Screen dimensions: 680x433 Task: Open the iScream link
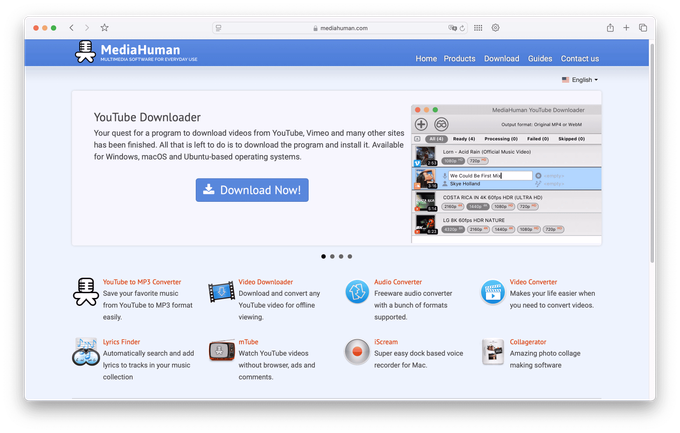point(386,342)
